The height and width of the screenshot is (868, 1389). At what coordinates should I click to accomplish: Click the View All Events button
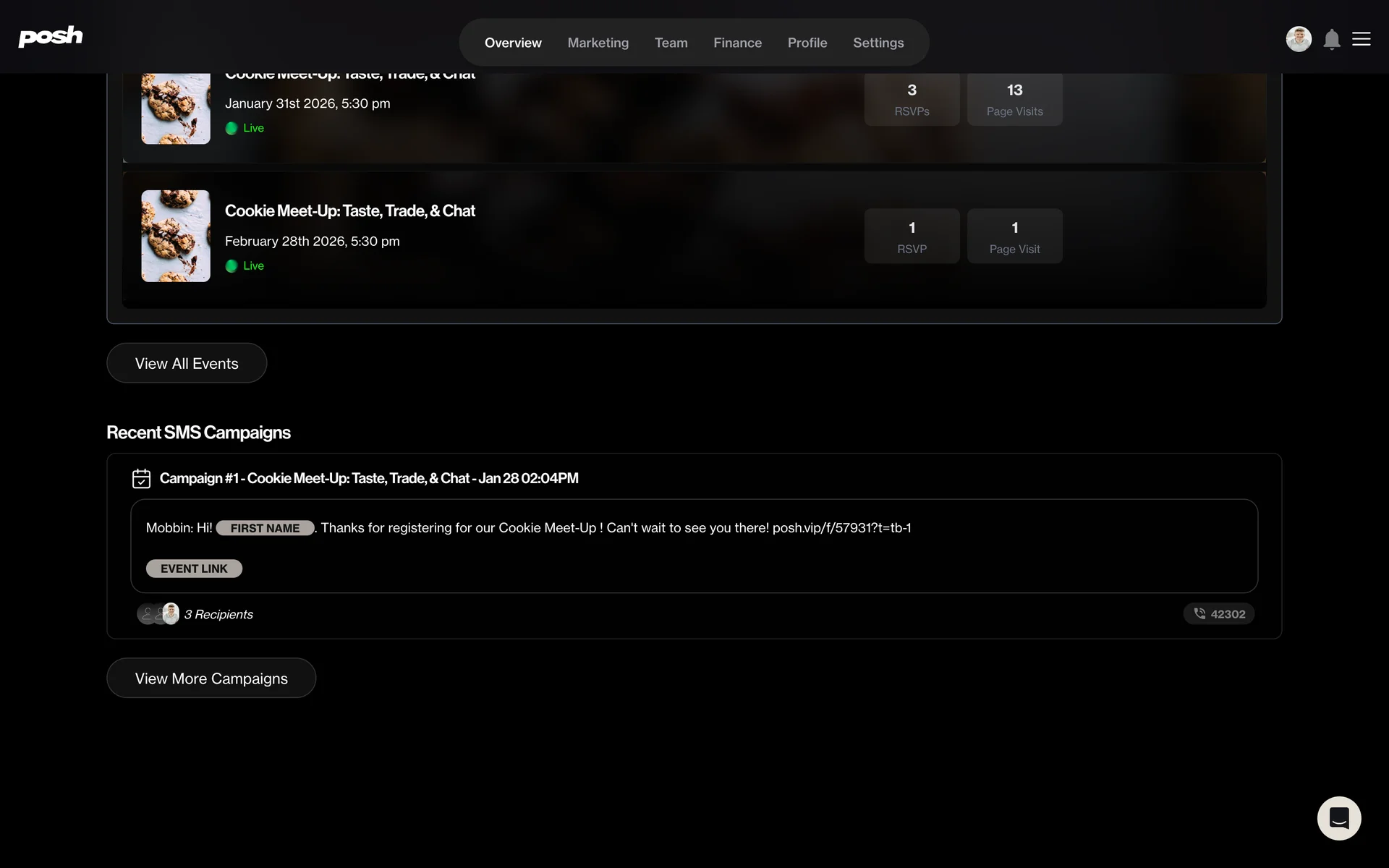(187, 363)
